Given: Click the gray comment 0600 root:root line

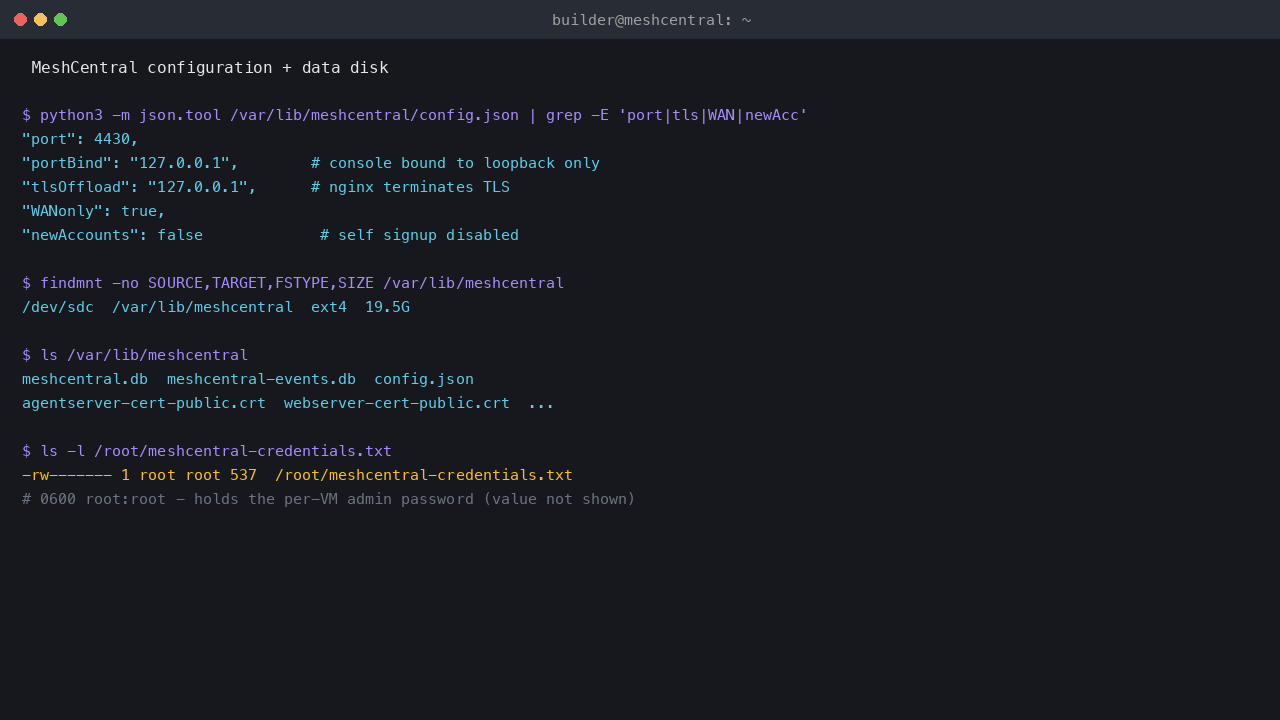Looking at the screenshot, I should (329, 499).
